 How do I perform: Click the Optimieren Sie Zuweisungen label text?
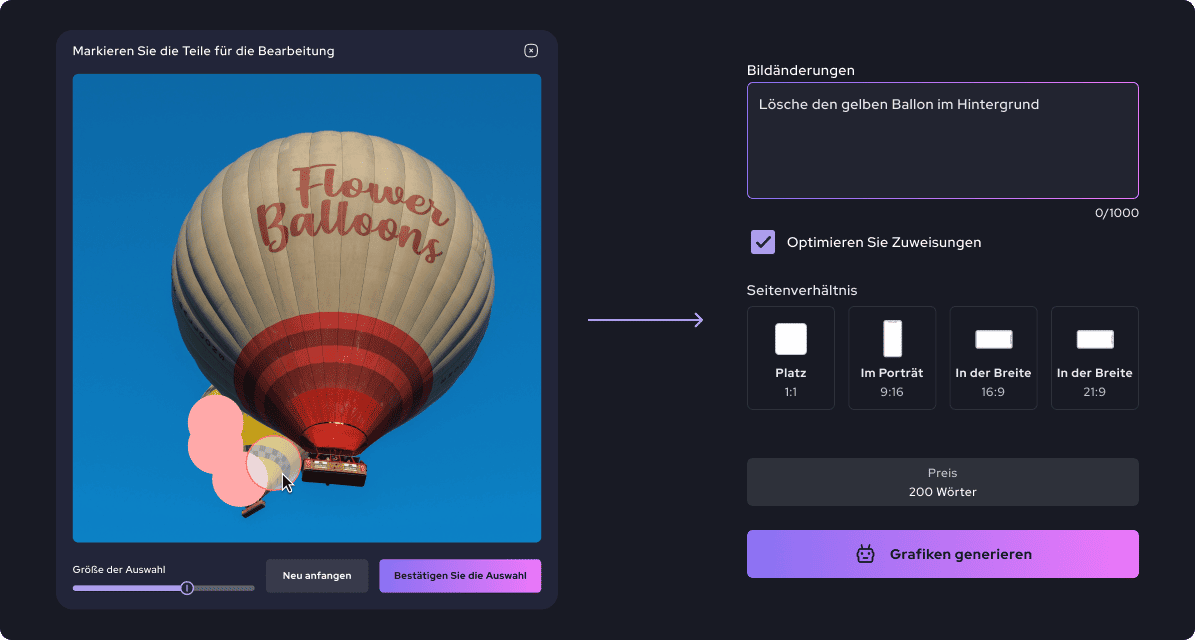[883, 242]
